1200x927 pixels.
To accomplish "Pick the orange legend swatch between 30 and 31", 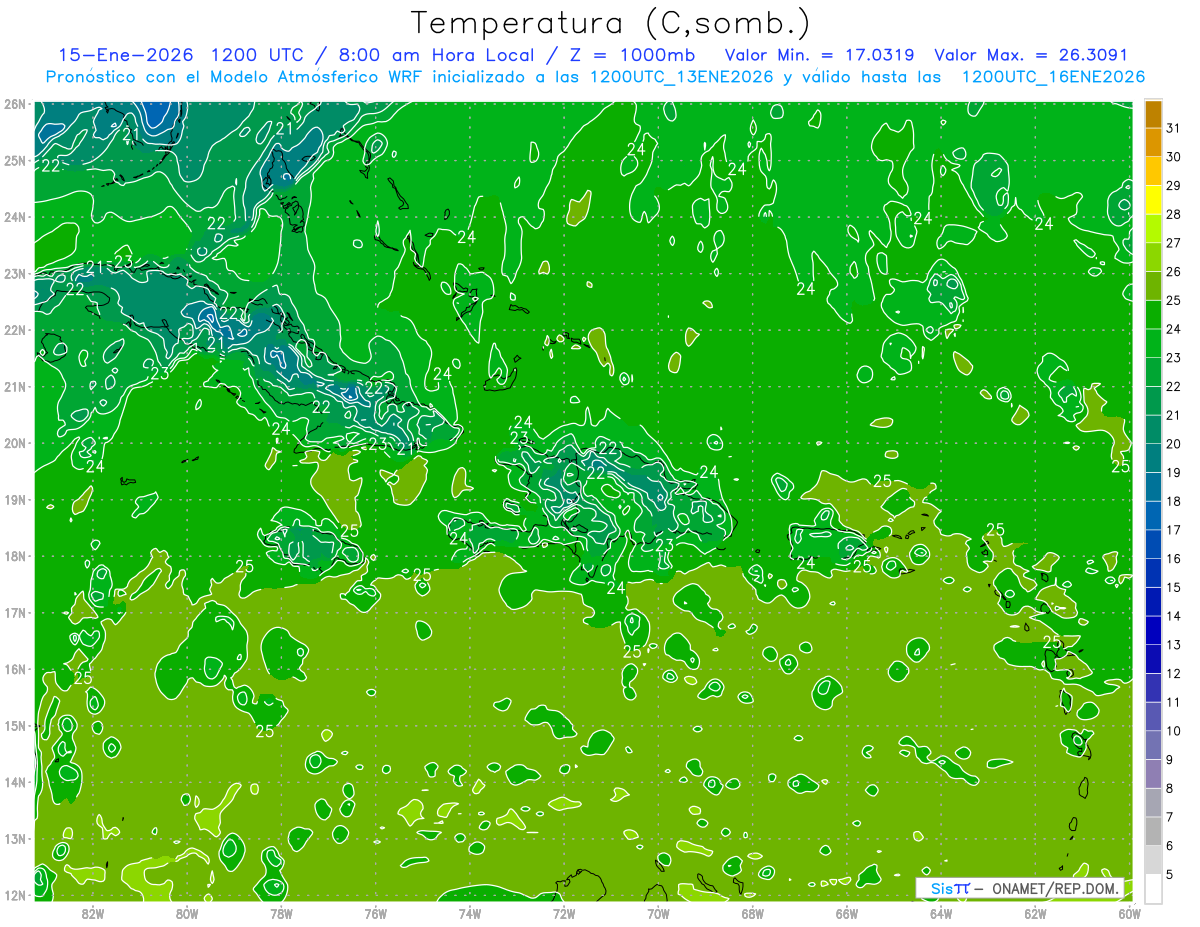I will (1153, 143).
